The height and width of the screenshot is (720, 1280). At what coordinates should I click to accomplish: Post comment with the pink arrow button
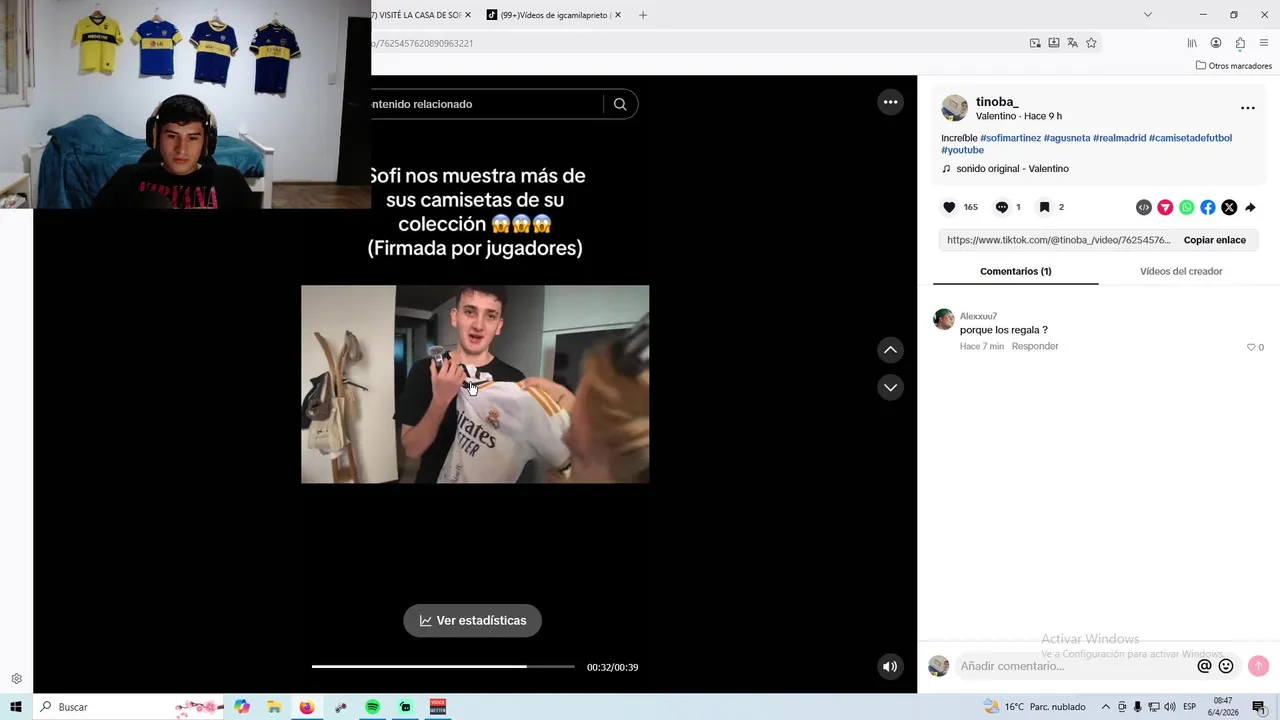point(1259,666)
